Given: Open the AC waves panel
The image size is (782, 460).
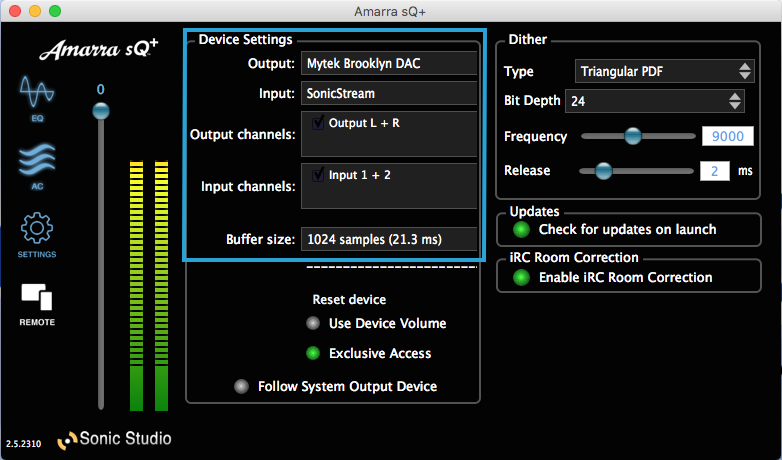Looking at the screenshot, I should pos(37,167).
